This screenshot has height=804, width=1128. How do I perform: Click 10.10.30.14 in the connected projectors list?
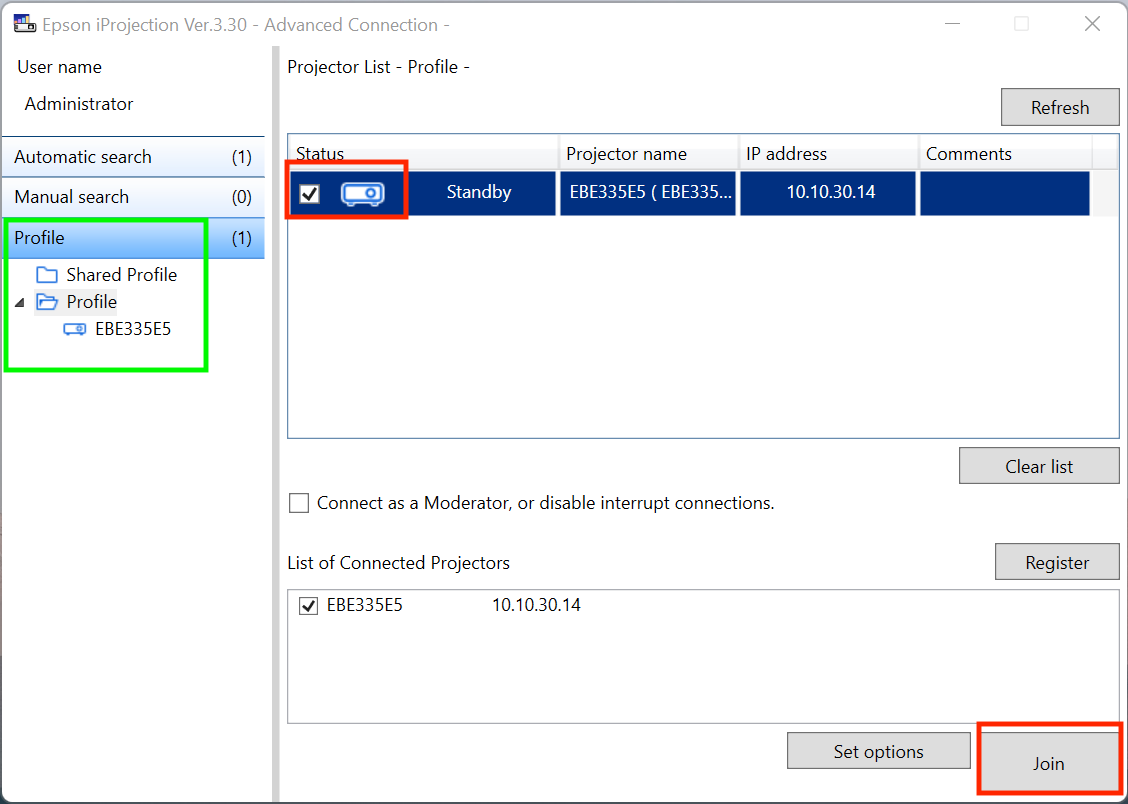coord(536,605)
